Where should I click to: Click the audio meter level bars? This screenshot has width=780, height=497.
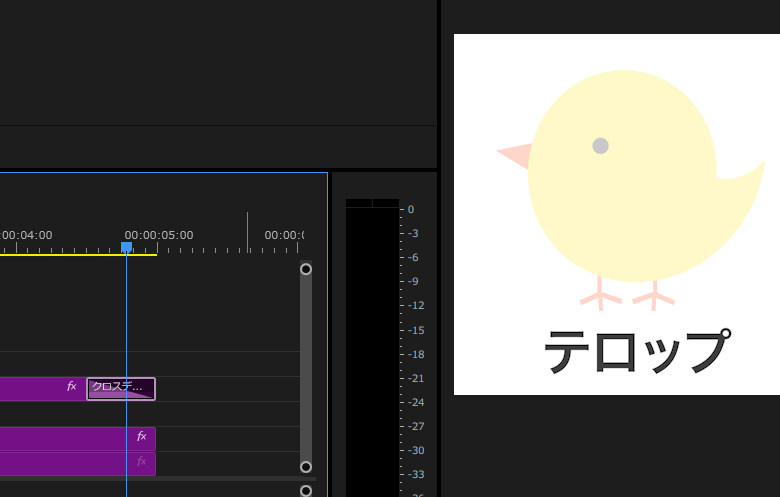(x=373, y=352)
